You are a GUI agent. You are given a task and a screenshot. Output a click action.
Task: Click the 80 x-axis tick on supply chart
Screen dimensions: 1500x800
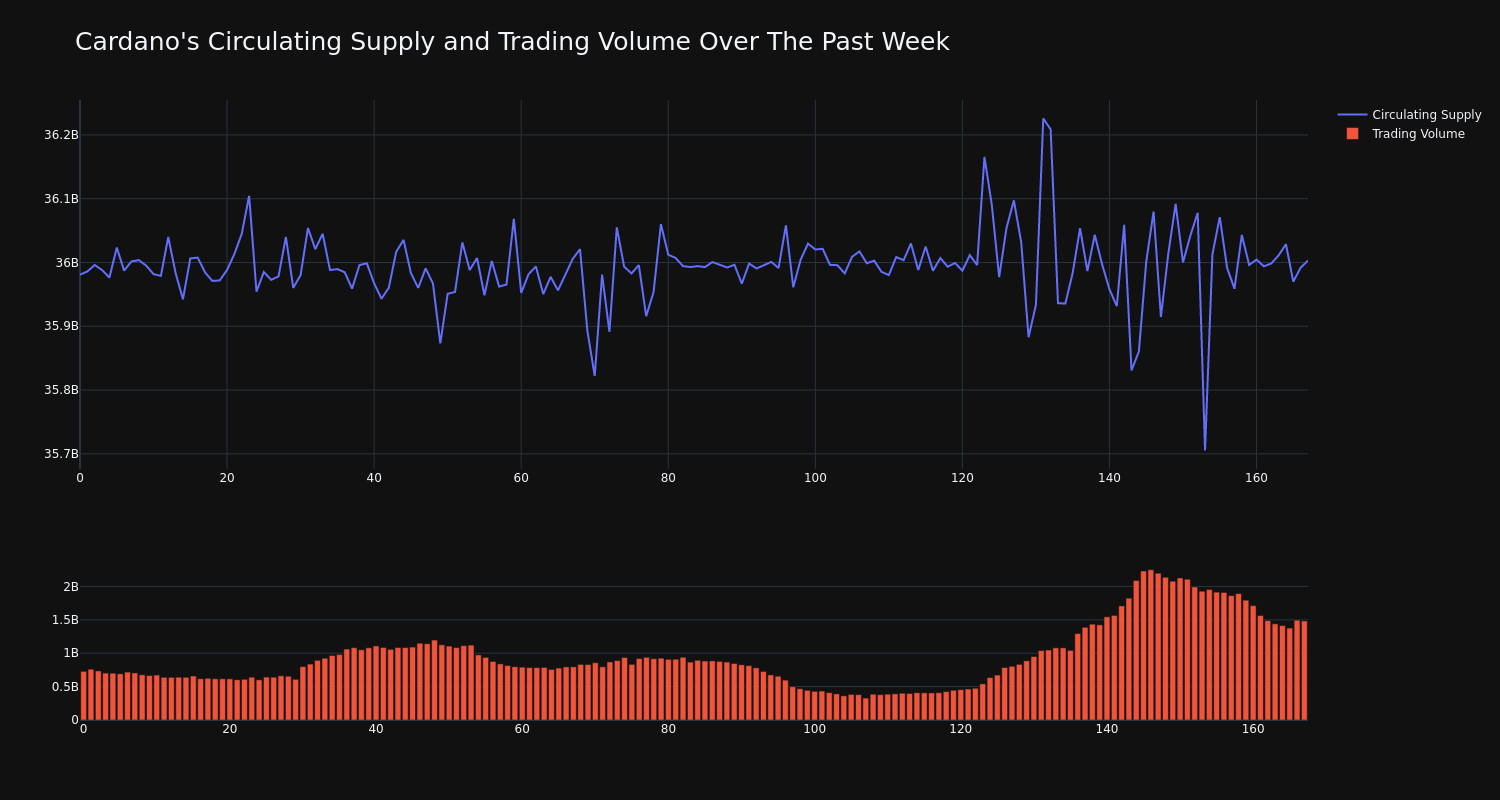click(x=668, y=478)
